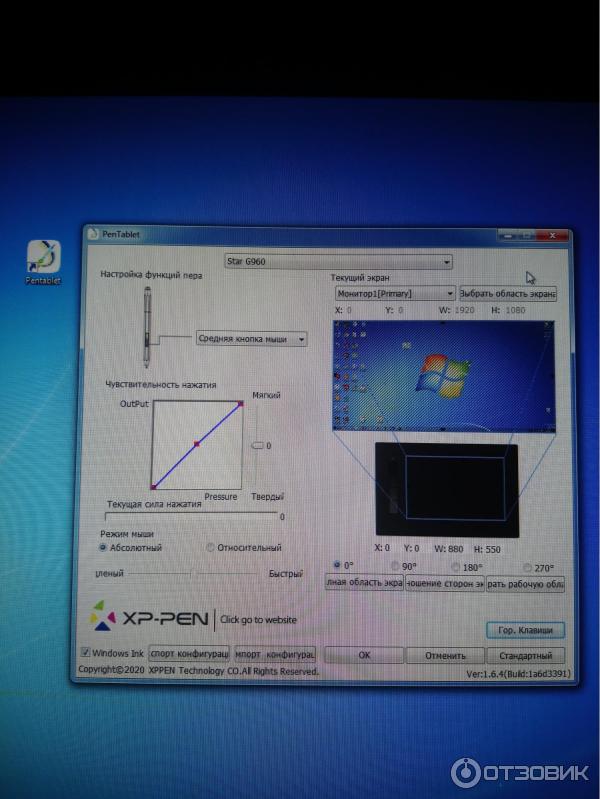600x799 pixels.
Task: Click the W: 1920 screen width value
Action: [456, 310]
